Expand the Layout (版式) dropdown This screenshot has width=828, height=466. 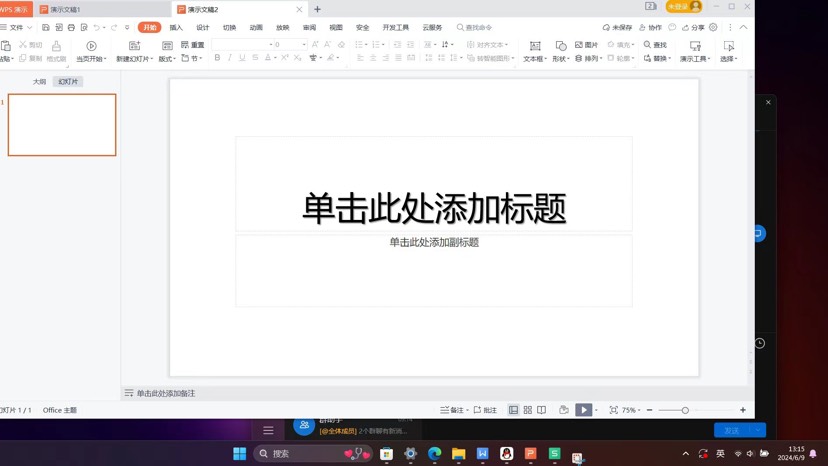(x=167, y=59)
